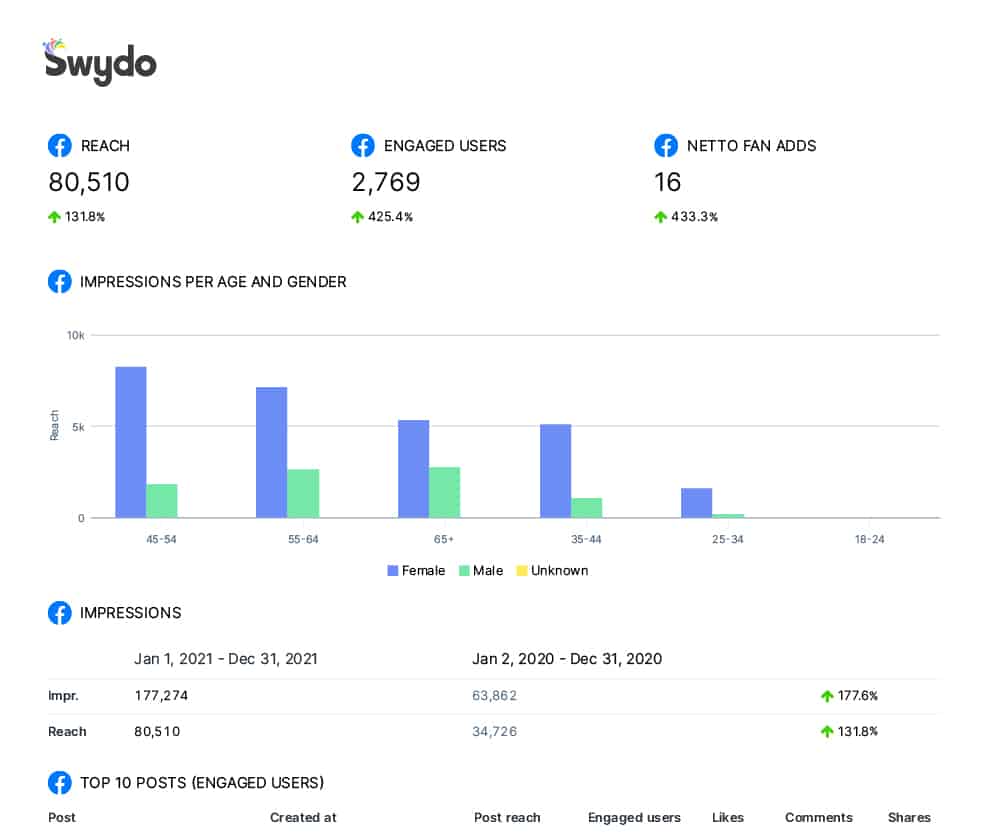Click the Female bar for 55-64

point(271,452)
